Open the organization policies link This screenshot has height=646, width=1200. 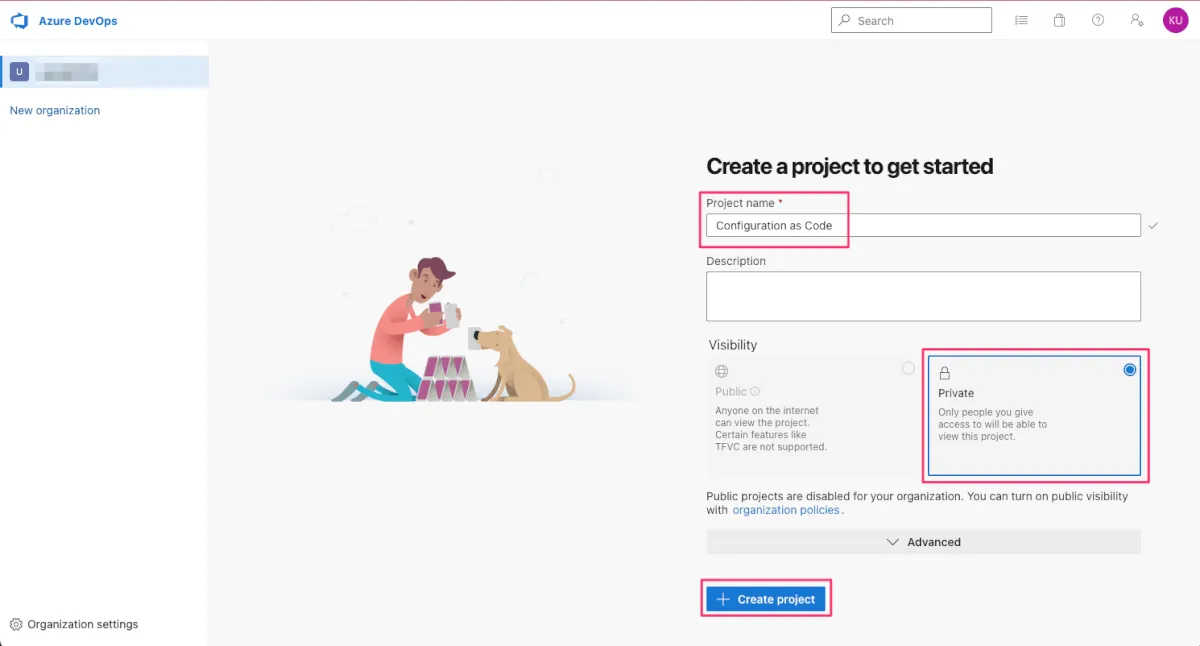pos(786,510)
